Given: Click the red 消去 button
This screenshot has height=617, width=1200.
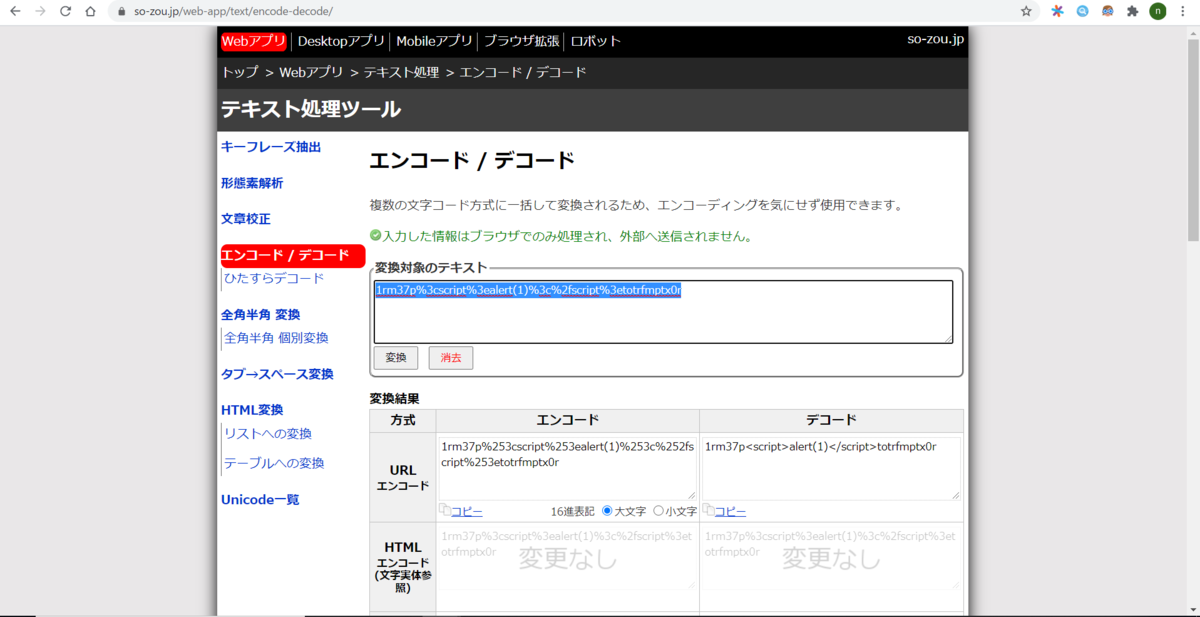Looking at the screenshot, I should tap(451, 358).
